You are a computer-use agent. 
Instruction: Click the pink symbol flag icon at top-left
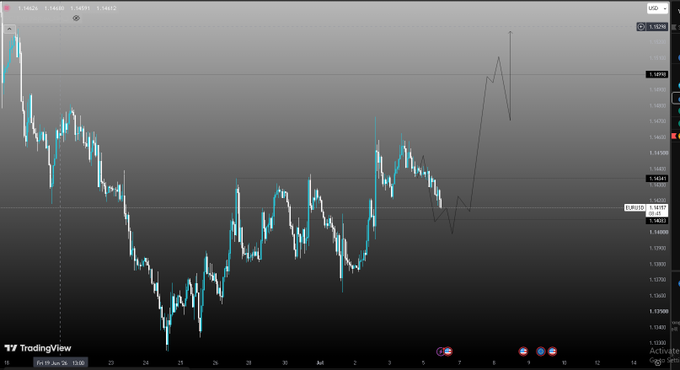tap(7, 8)
